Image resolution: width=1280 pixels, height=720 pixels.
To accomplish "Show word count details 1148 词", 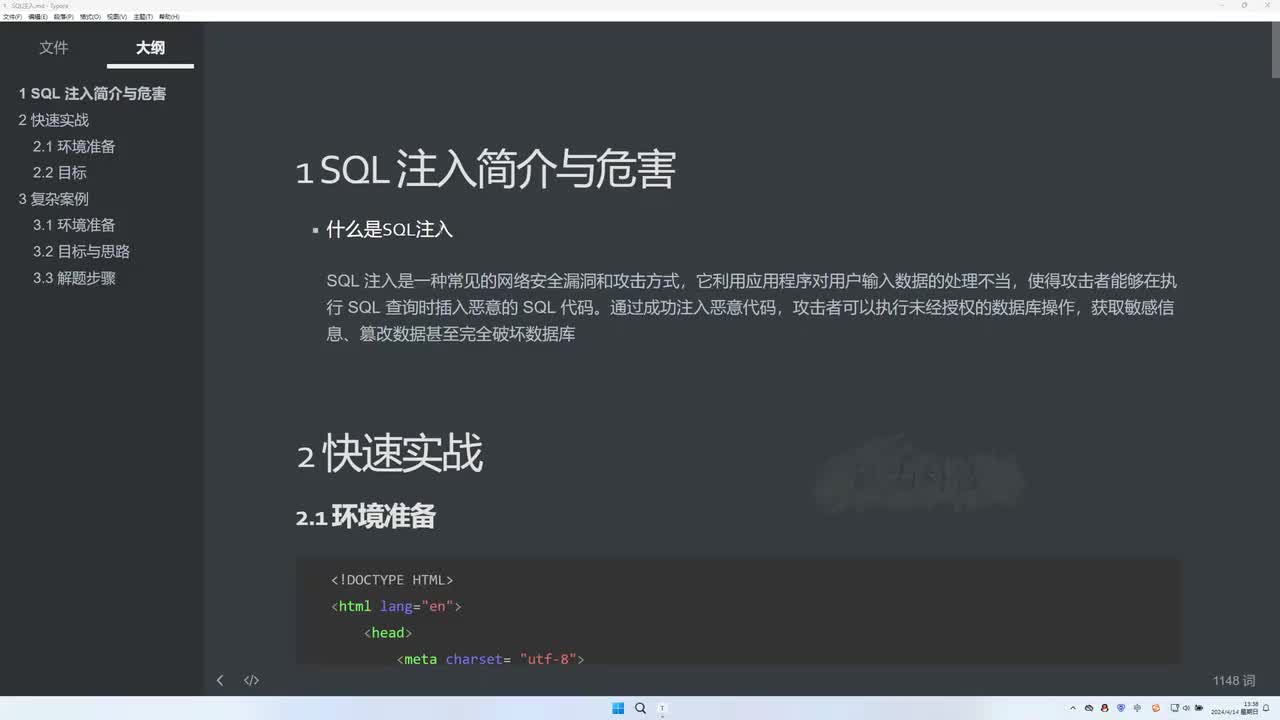I will point(1234,681).
